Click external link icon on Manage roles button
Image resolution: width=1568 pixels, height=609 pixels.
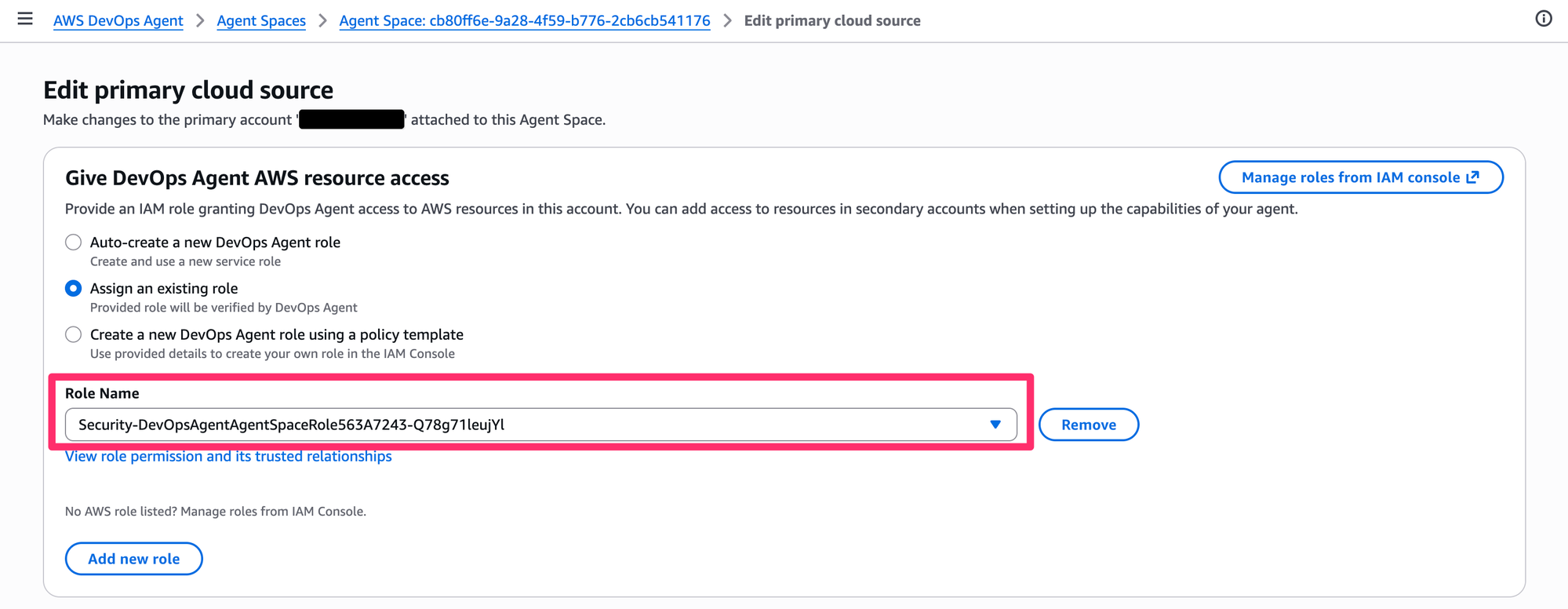click(x=1473, y=177)
